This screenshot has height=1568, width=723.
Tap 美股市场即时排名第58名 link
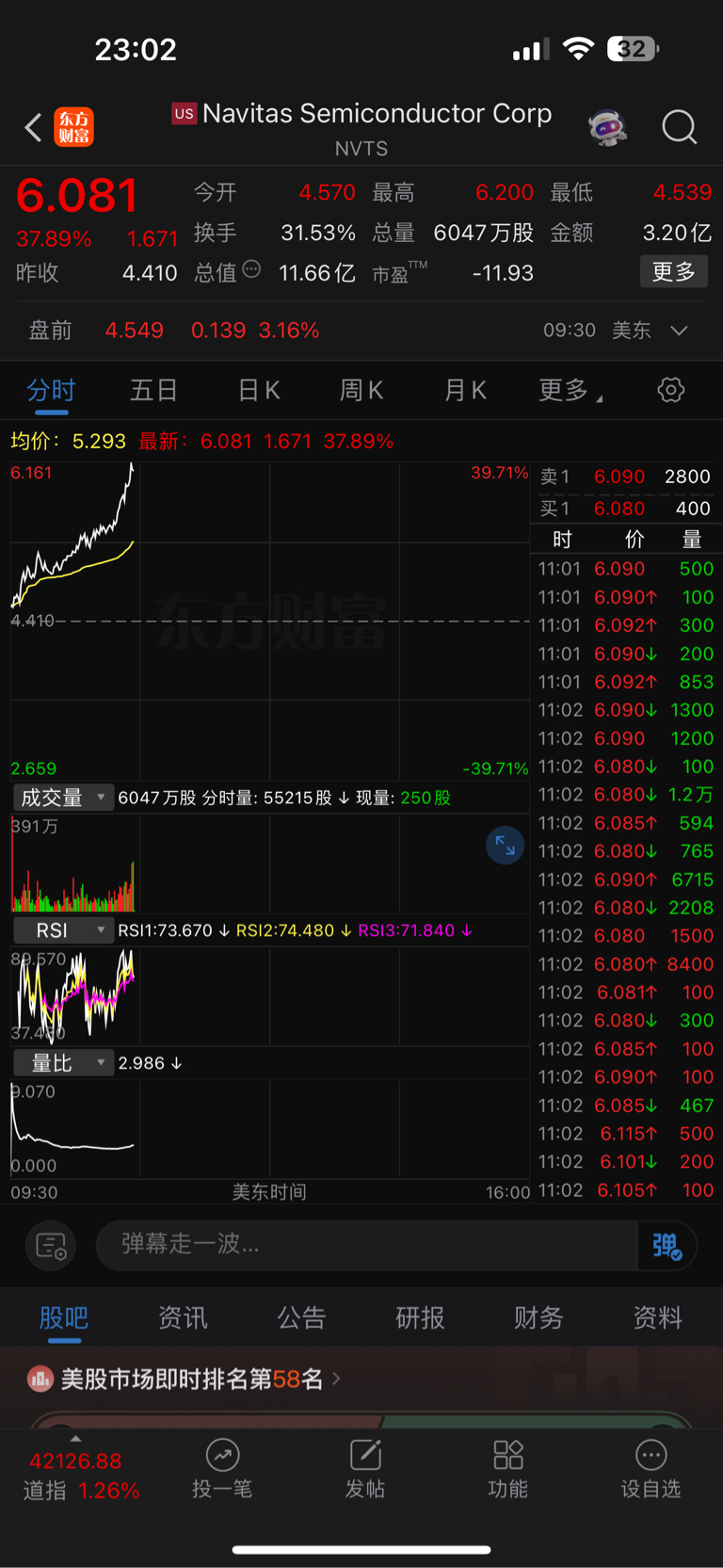[x=192, y=1380]
